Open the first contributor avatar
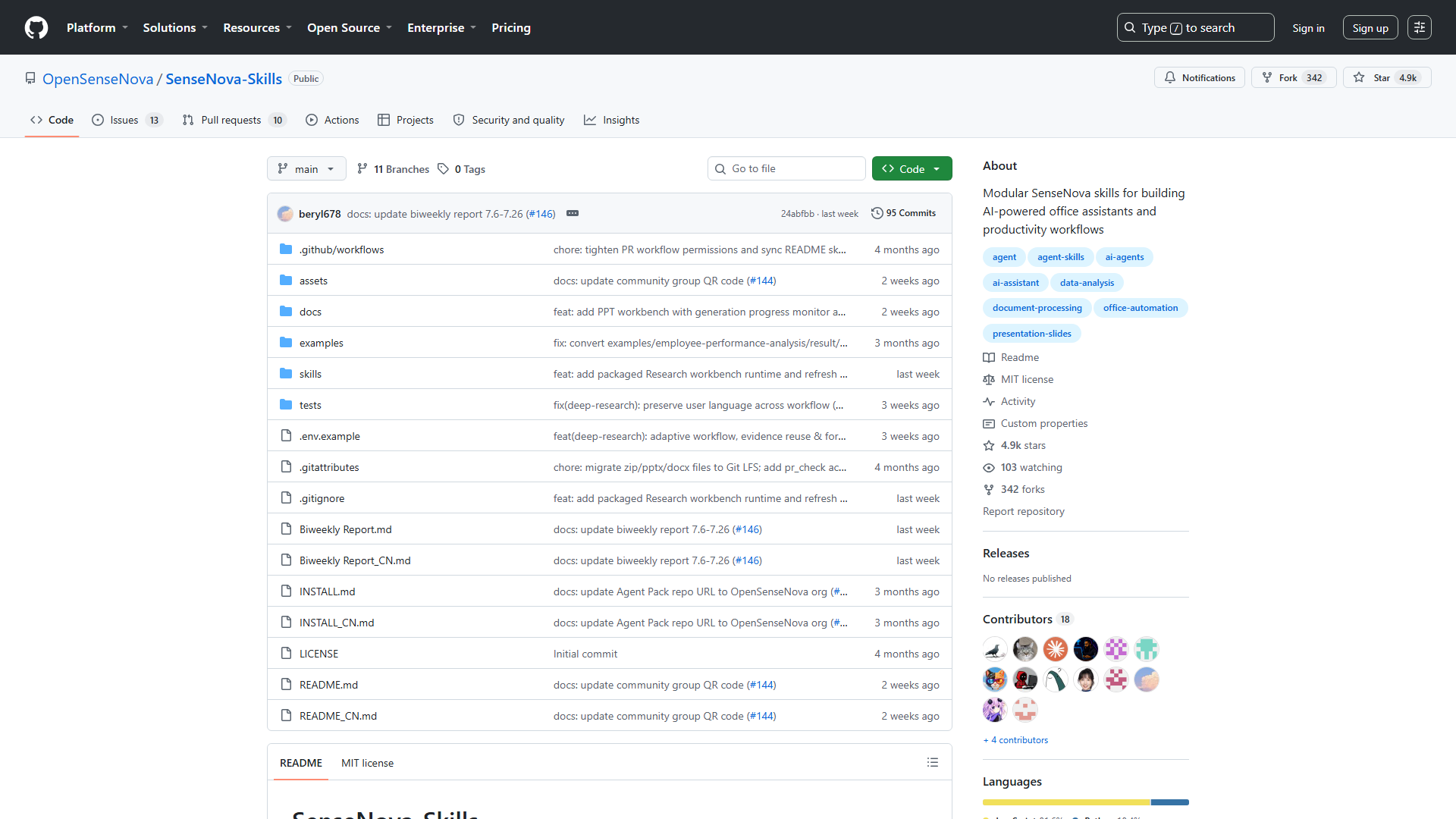The image size is (1456, 819). click(x=995, y=649)
